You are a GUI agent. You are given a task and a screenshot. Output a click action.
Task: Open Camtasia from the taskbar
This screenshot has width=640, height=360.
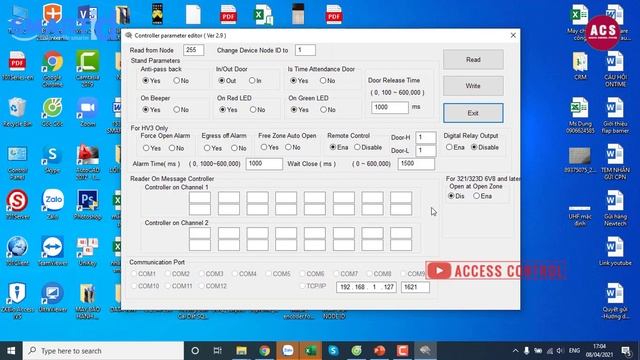coord(402,351)
